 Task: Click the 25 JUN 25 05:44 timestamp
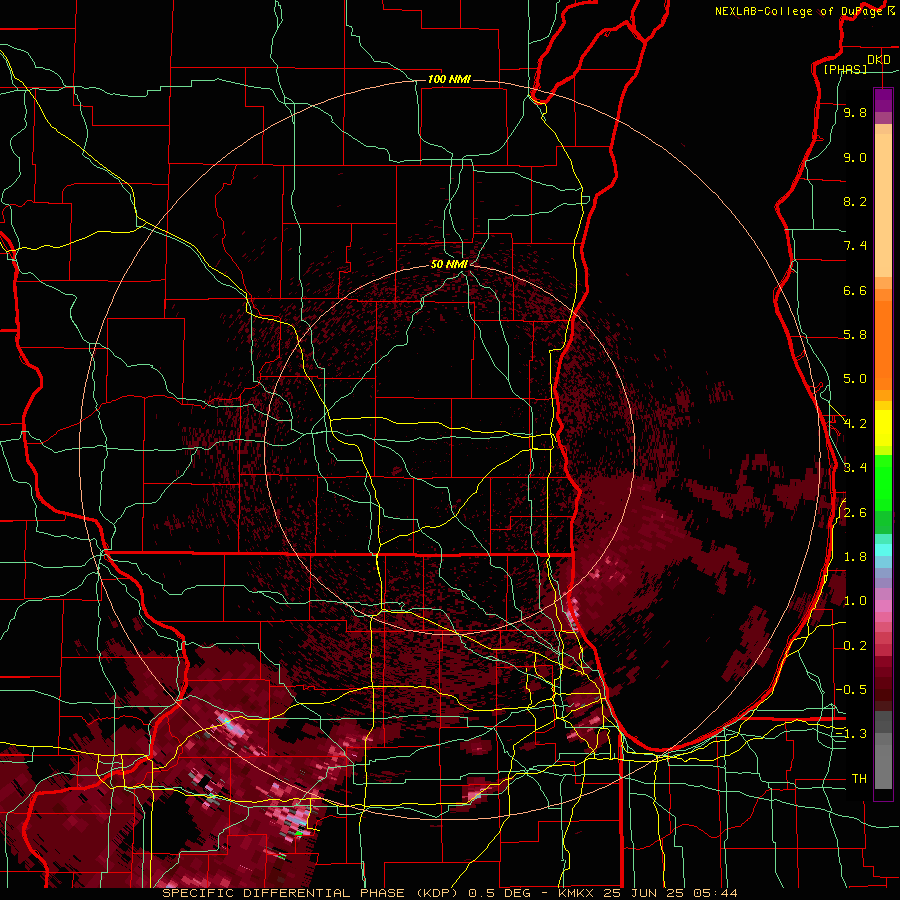coord(670,893)
